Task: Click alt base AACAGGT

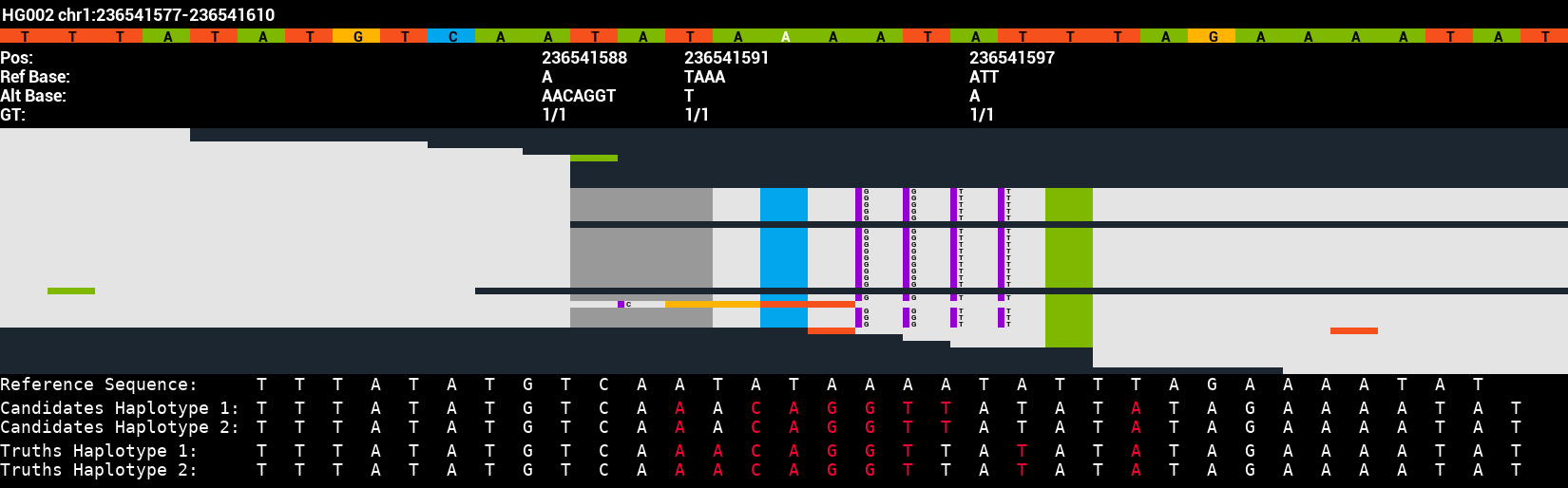Action: tap(579, 96)
